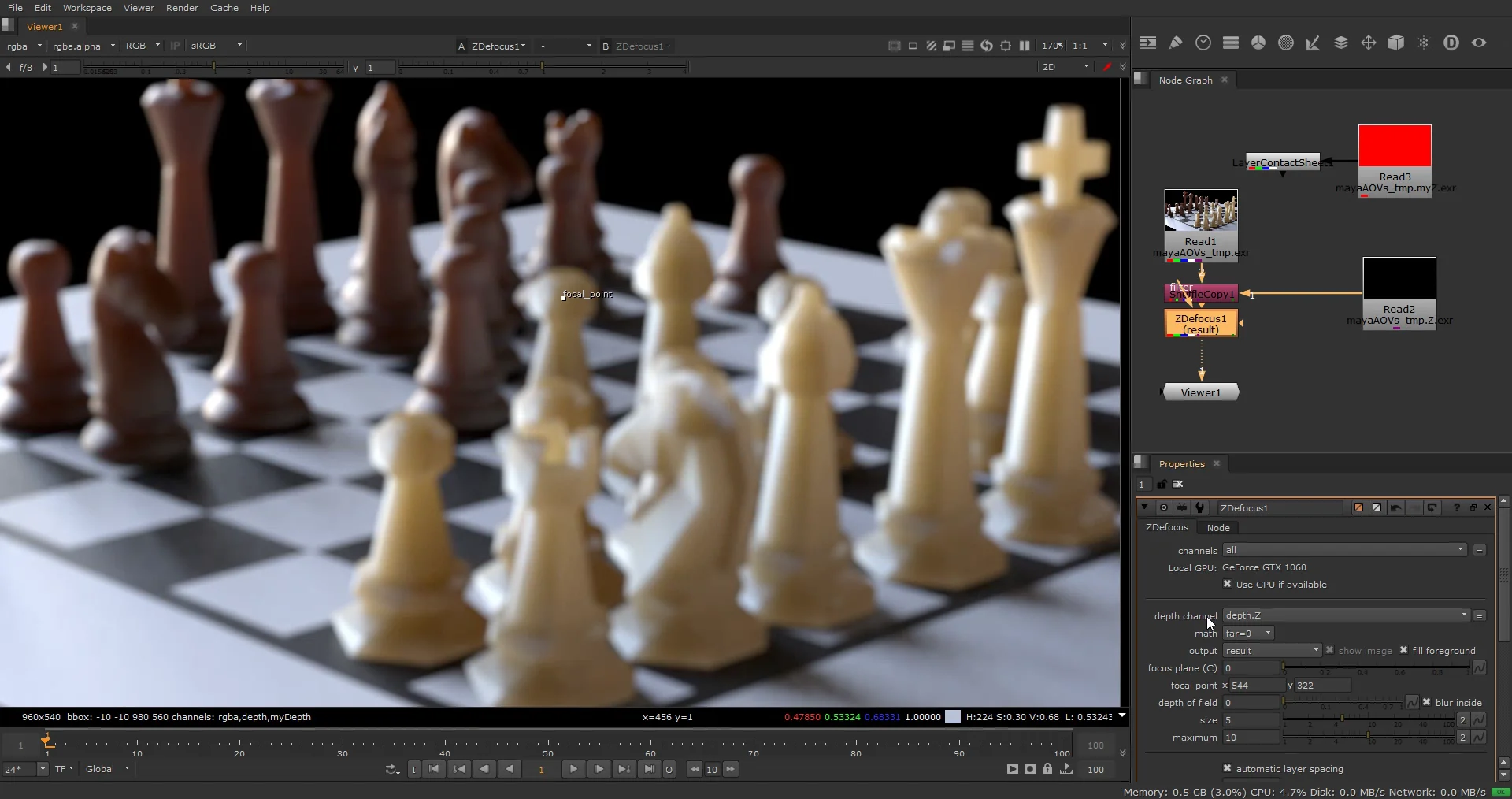Click the viewer refresh arrows icon

[x=987, y=46]
